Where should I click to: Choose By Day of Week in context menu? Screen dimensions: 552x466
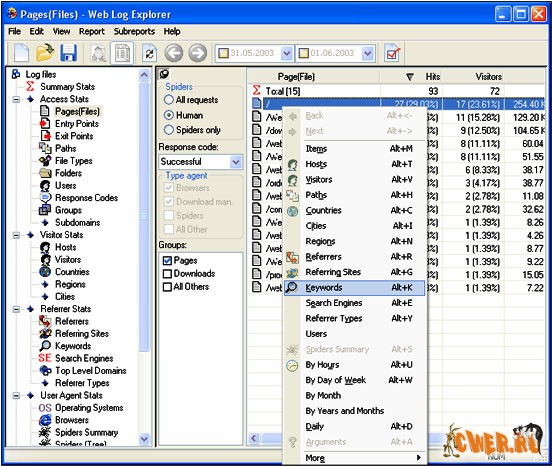tap(355, 380)
